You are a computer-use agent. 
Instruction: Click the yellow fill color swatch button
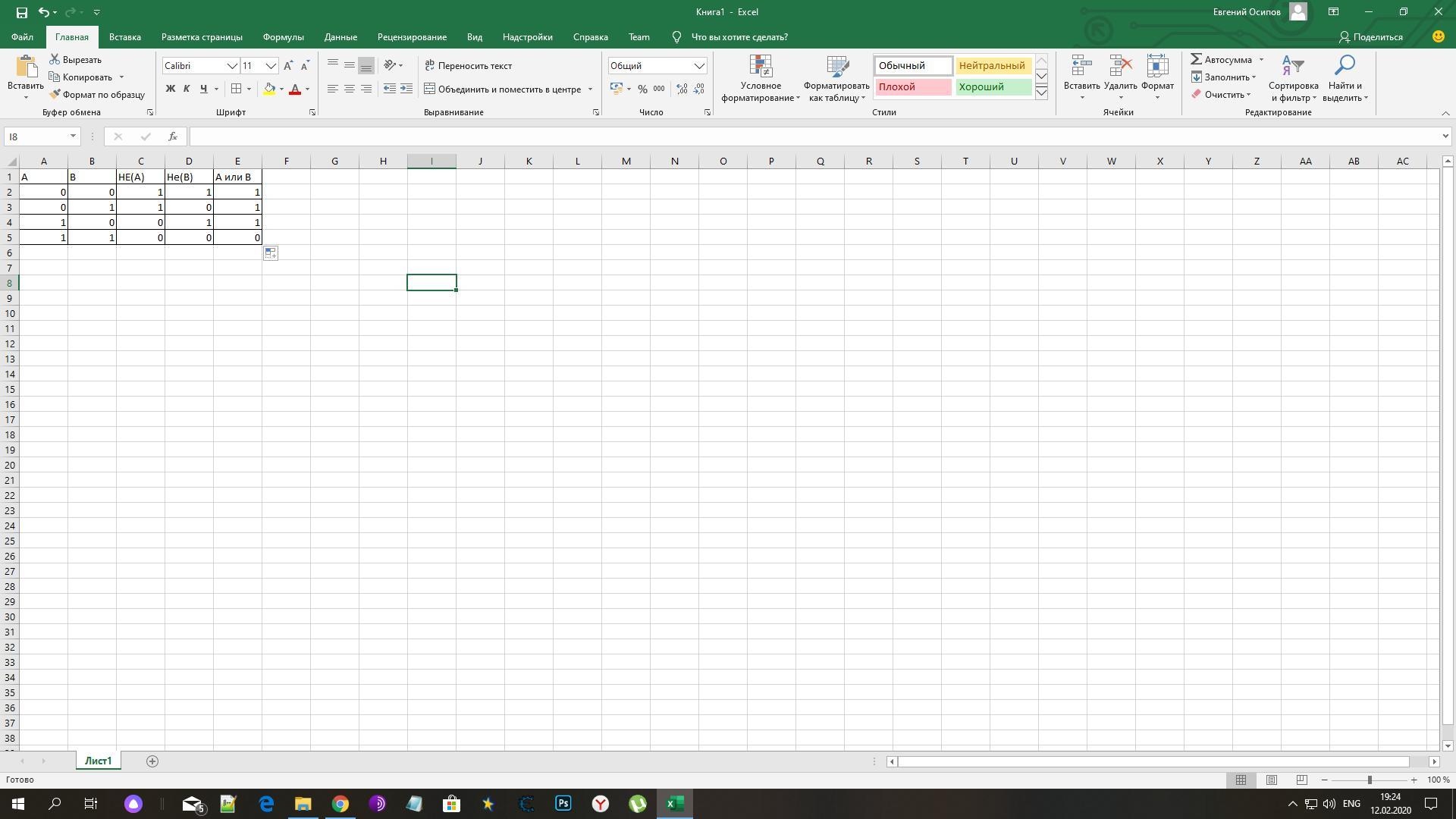click(269, 89)
